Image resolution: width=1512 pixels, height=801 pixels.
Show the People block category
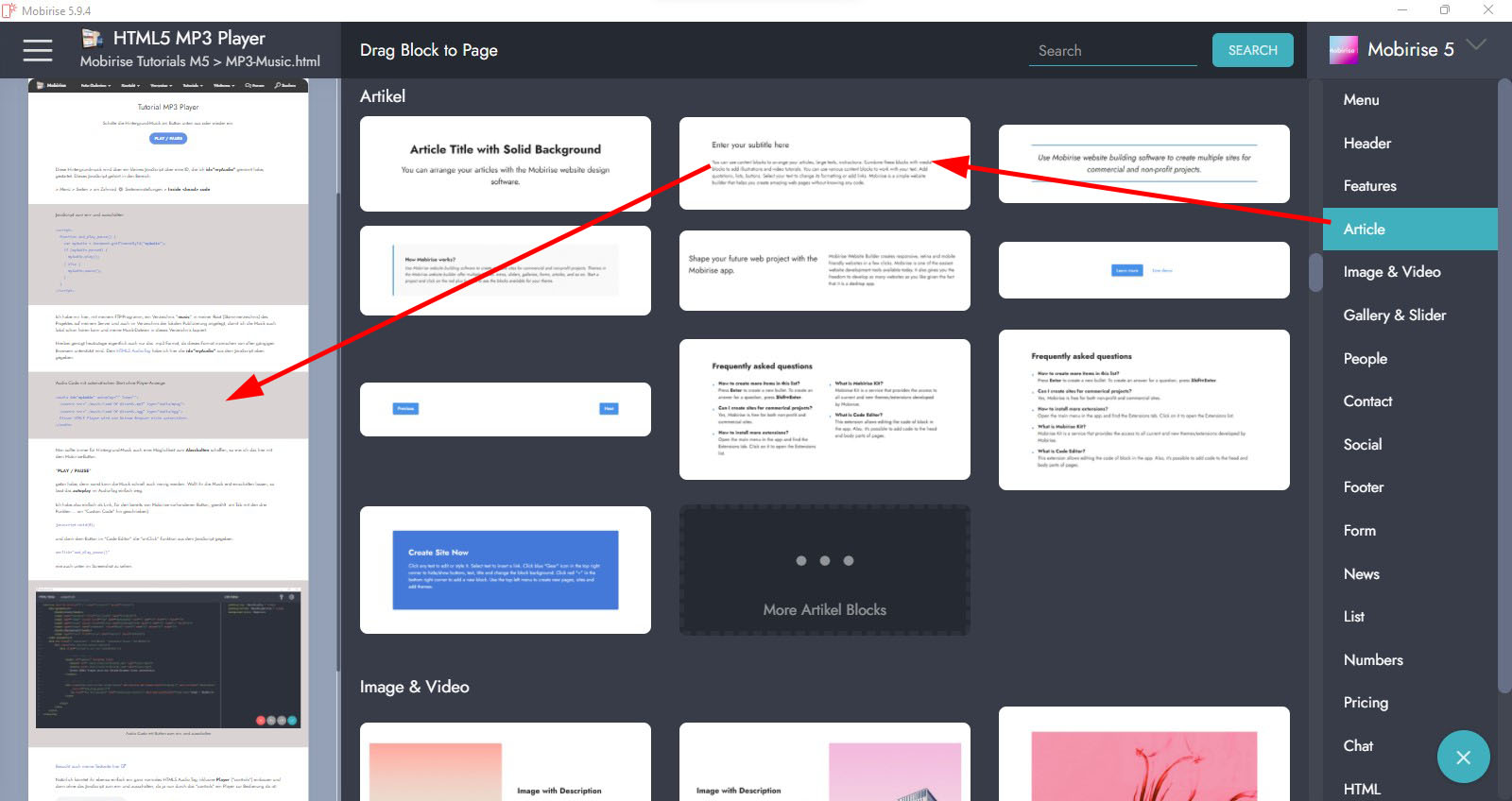coord(1366,359)
